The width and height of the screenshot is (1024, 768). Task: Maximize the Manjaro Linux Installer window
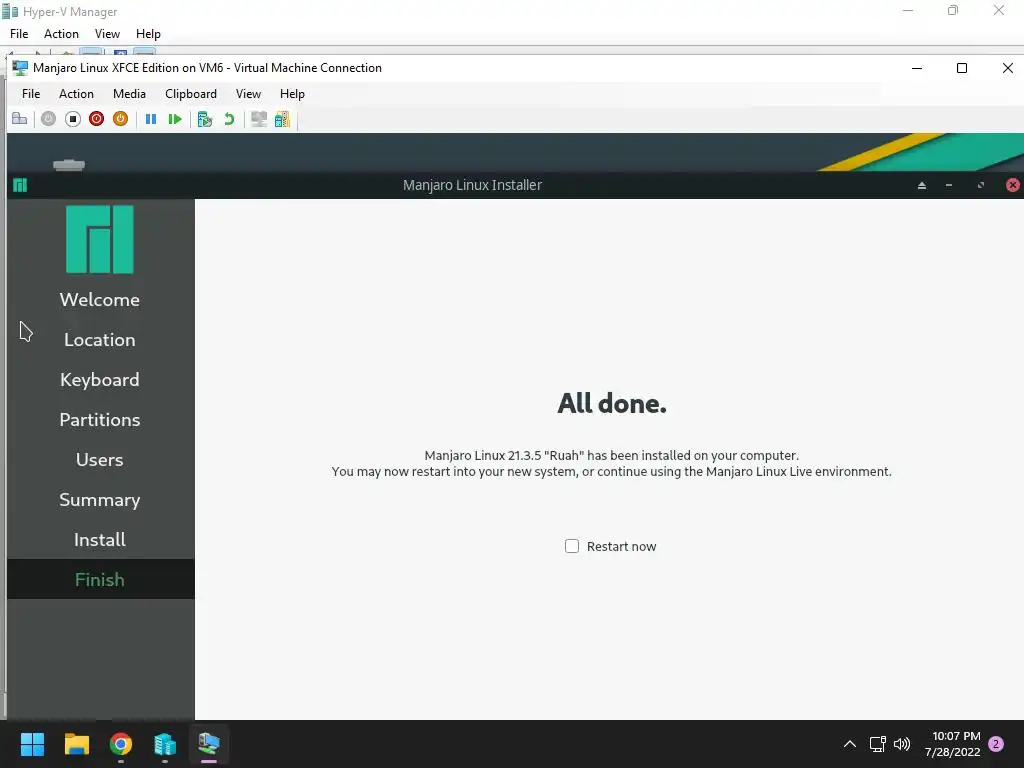pyautogui.click(x=981, y=185)
